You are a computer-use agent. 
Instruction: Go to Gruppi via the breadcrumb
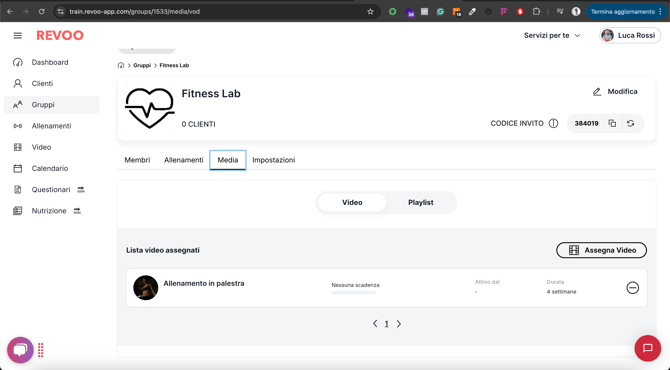(x=142, y=65)
